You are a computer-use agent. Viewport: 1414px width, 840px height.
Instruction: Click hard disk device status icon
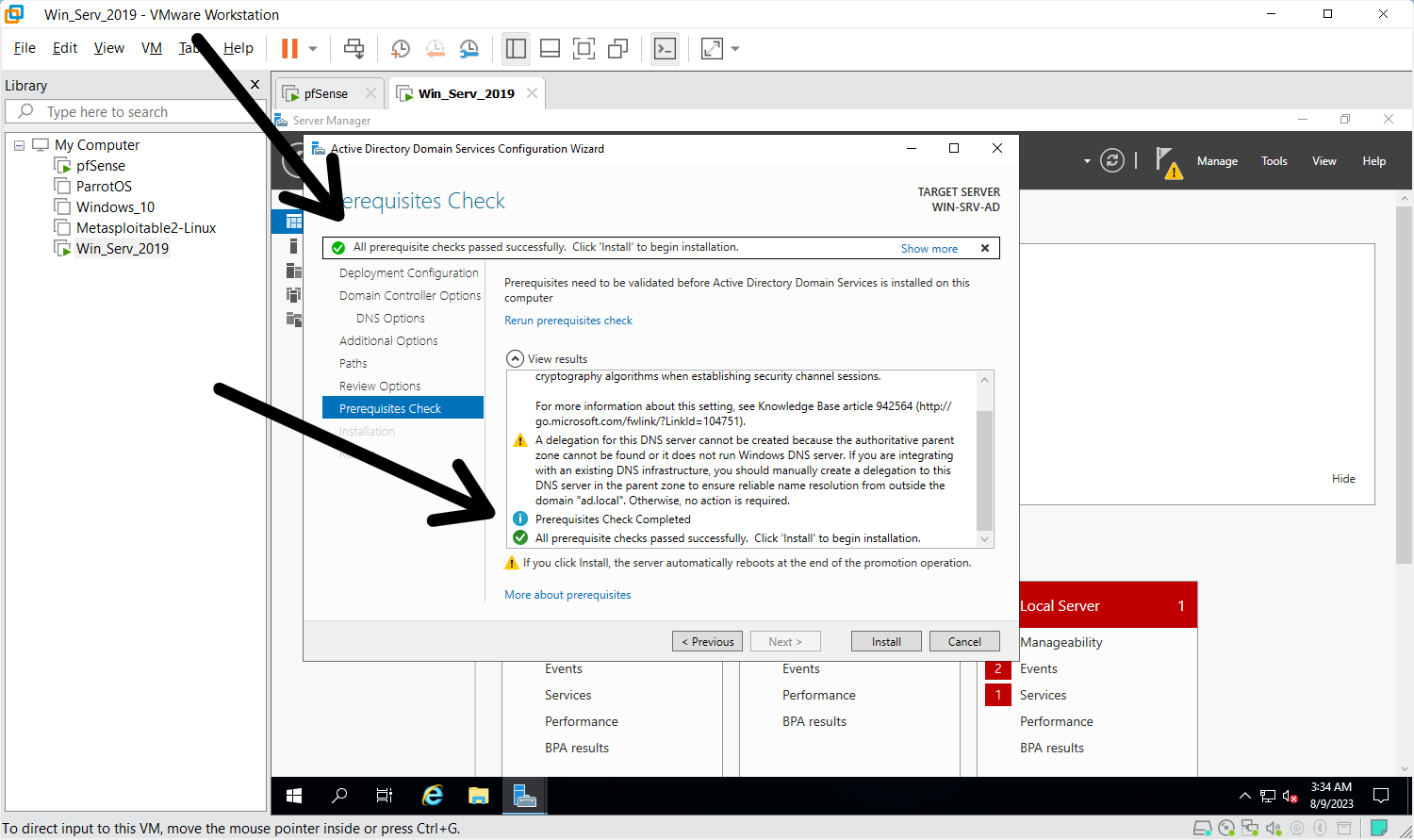(x=1203, y=829)
